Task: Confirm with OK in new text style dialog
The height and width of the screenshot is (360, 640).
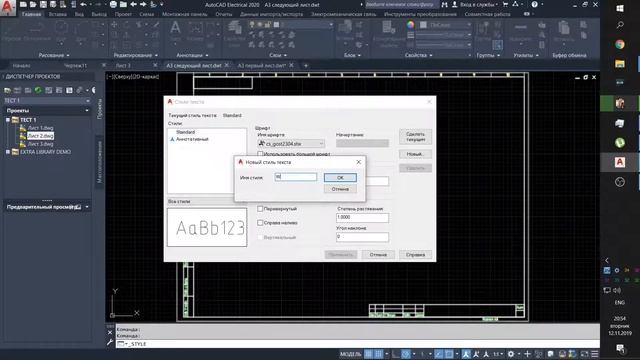Action: click(x=340, y=178)
